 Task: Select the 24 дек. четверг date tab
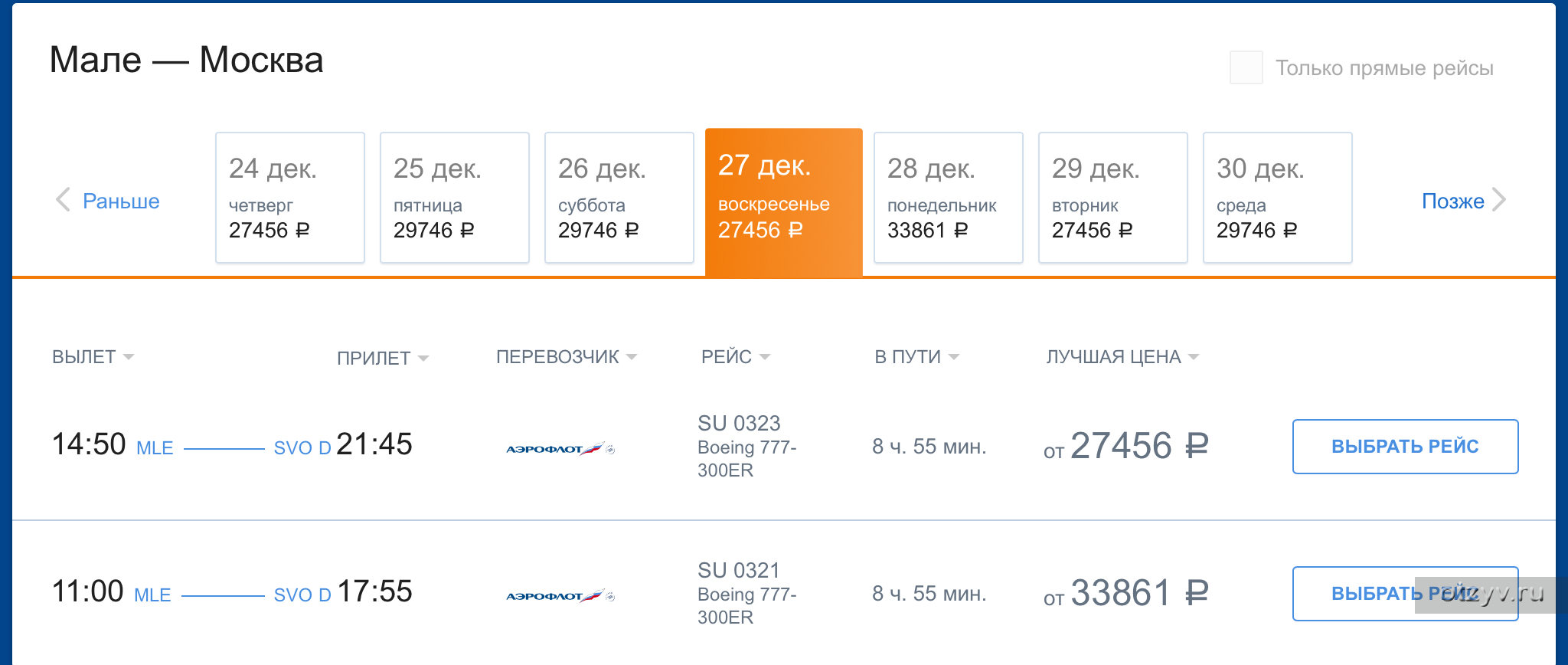[290, 198]
